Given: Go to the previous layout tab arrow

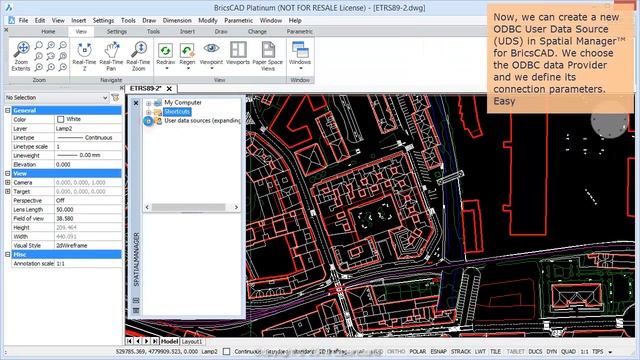Looking at the screenshot, I should 138,341.
